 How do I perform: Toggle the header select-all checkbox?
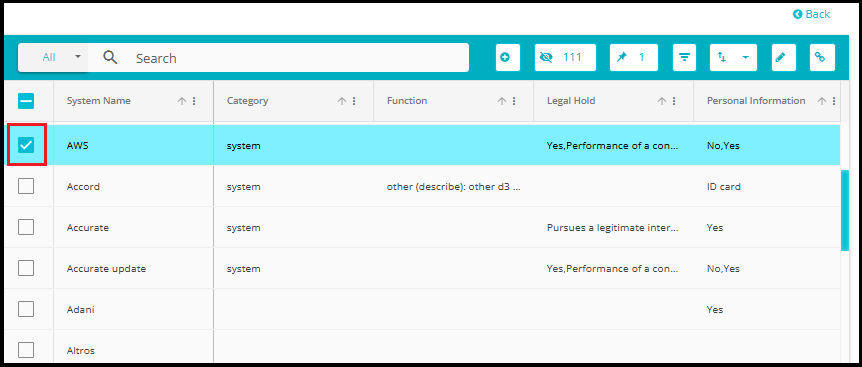coord(26,101)
